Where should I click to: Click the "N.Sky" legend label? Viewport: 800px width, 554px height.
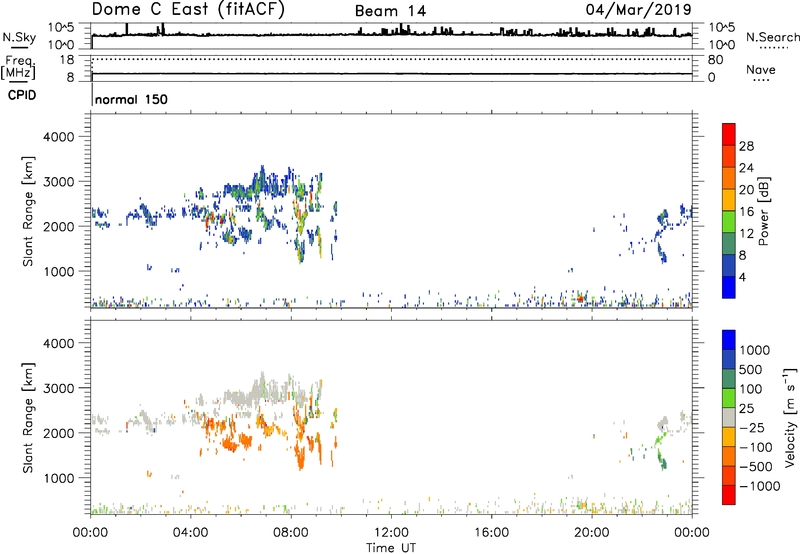pos(19,37)
